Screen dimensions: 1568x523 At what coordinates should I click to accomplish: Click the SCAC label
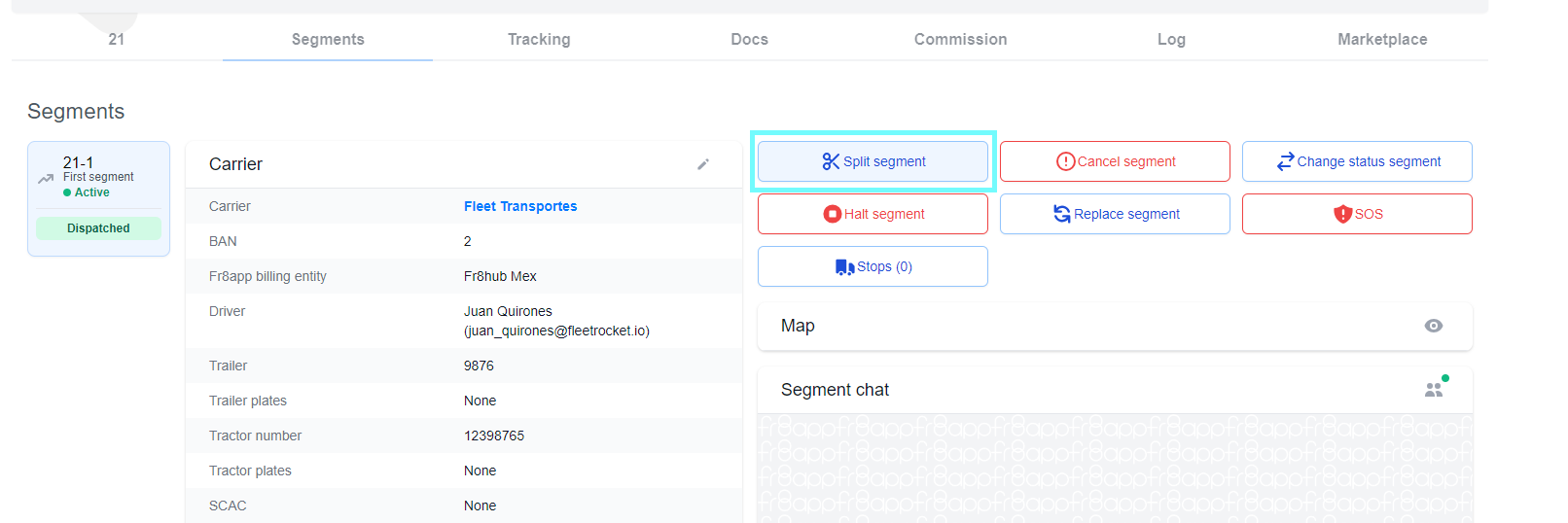point(228,506)
